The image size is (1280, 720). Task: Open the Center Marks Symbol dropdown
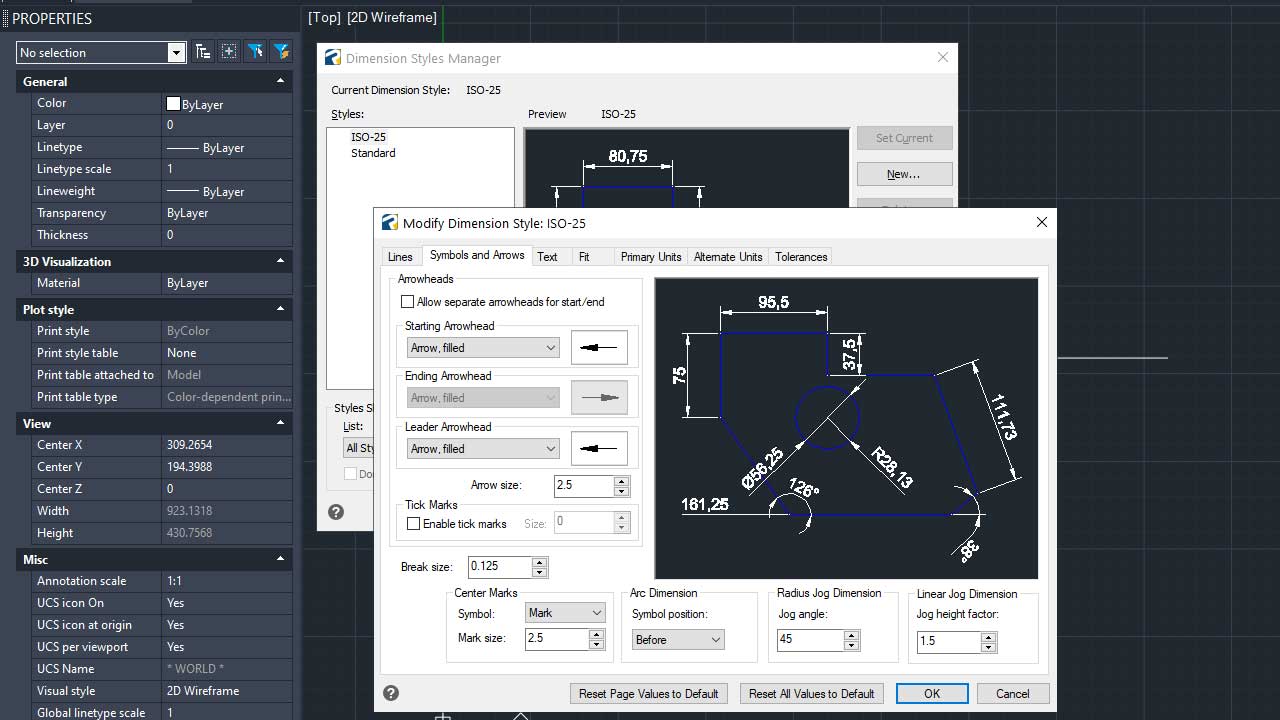tap(565, 613)
